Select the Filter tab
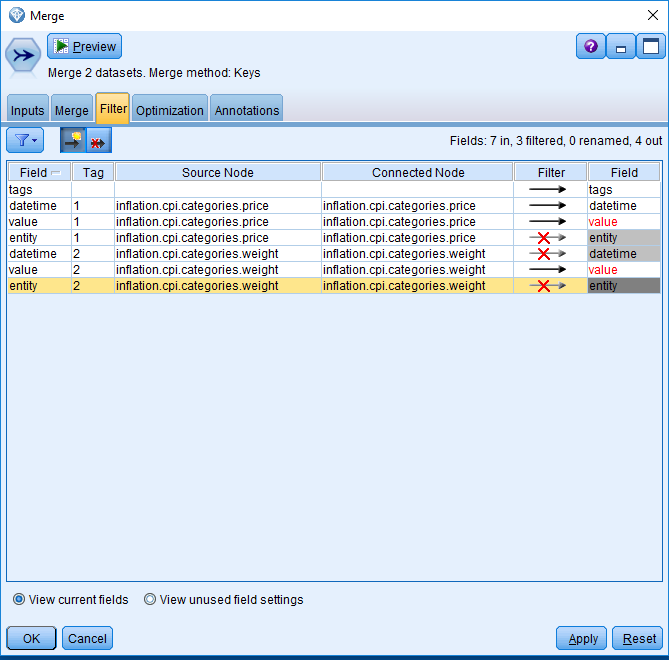This screenshot has height=660, width=669. pos(113,108)
